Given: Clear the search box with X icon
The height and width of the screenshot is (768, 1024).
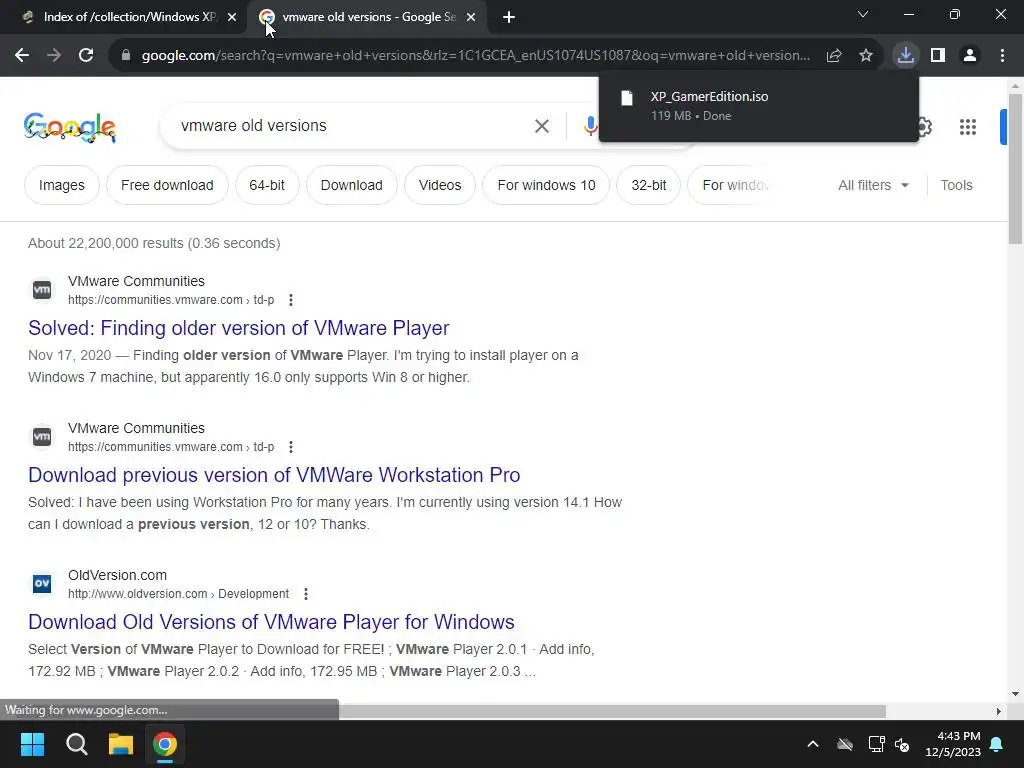Looking at the screenshot, I should (x=541, y=126).
